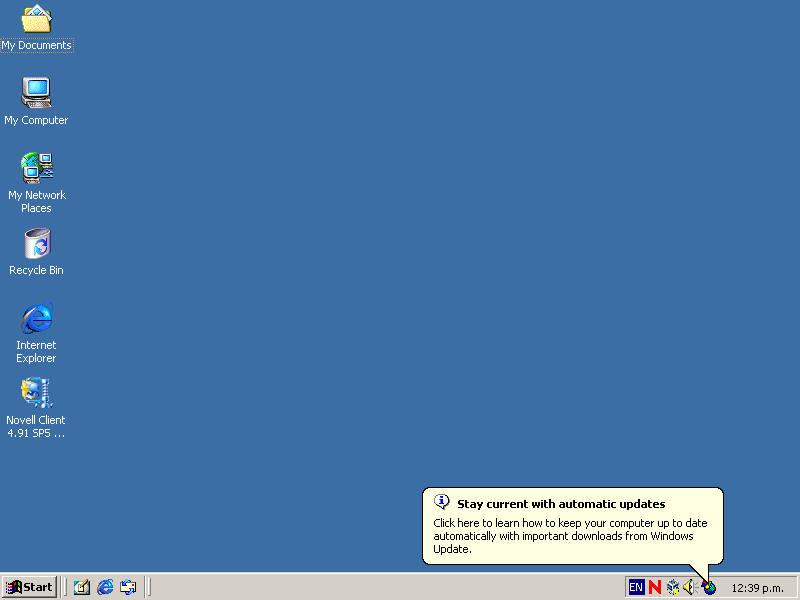The image size is (800, 600).
Task: Click the EN language indicator in tray
Action: [636, 587]
